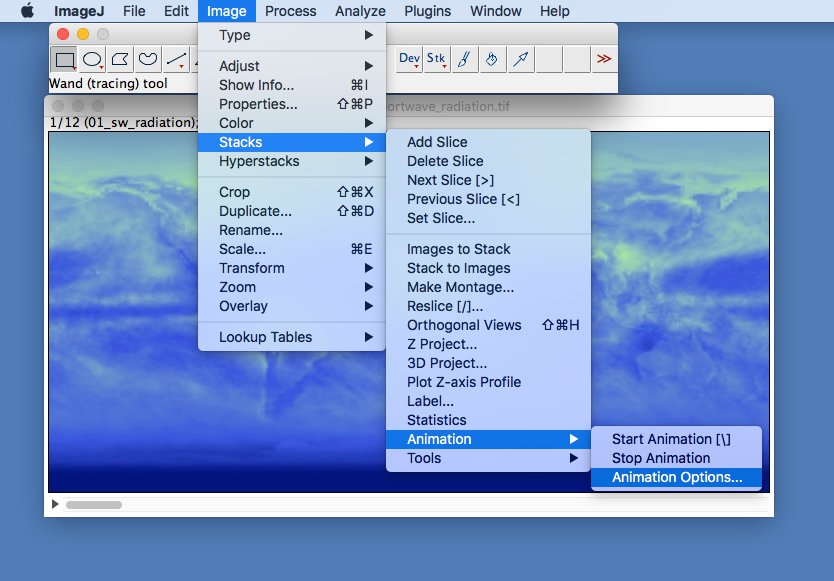Screen dimensions: 834x581
Task: Select the Freehand selection tool
Action: pos(148,59)
